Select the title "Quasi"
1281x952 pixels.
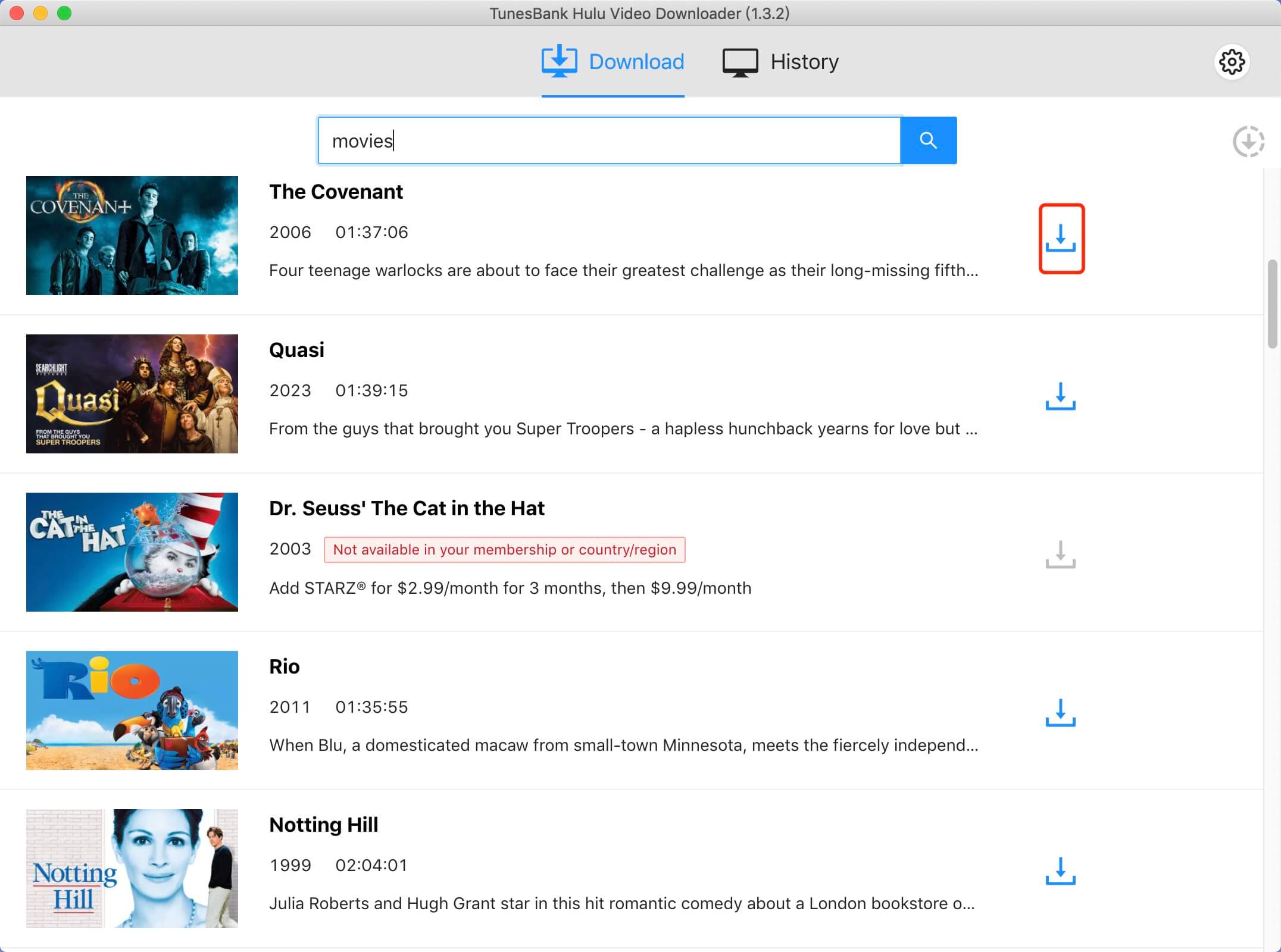(296, 350)
